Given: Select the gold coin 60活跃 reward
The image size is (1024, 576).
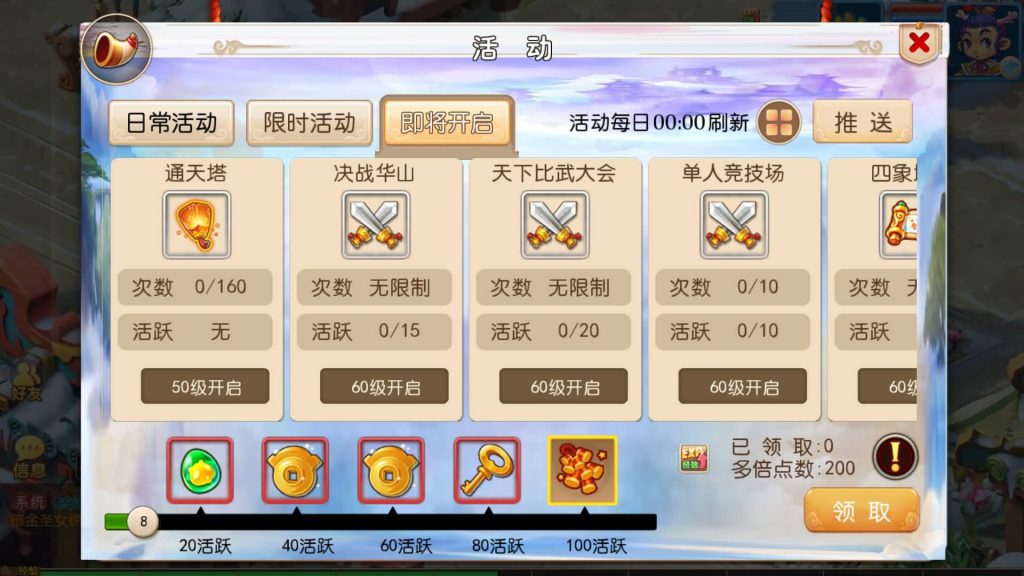Looking at the screenshot, I should [x=391, y=470].
